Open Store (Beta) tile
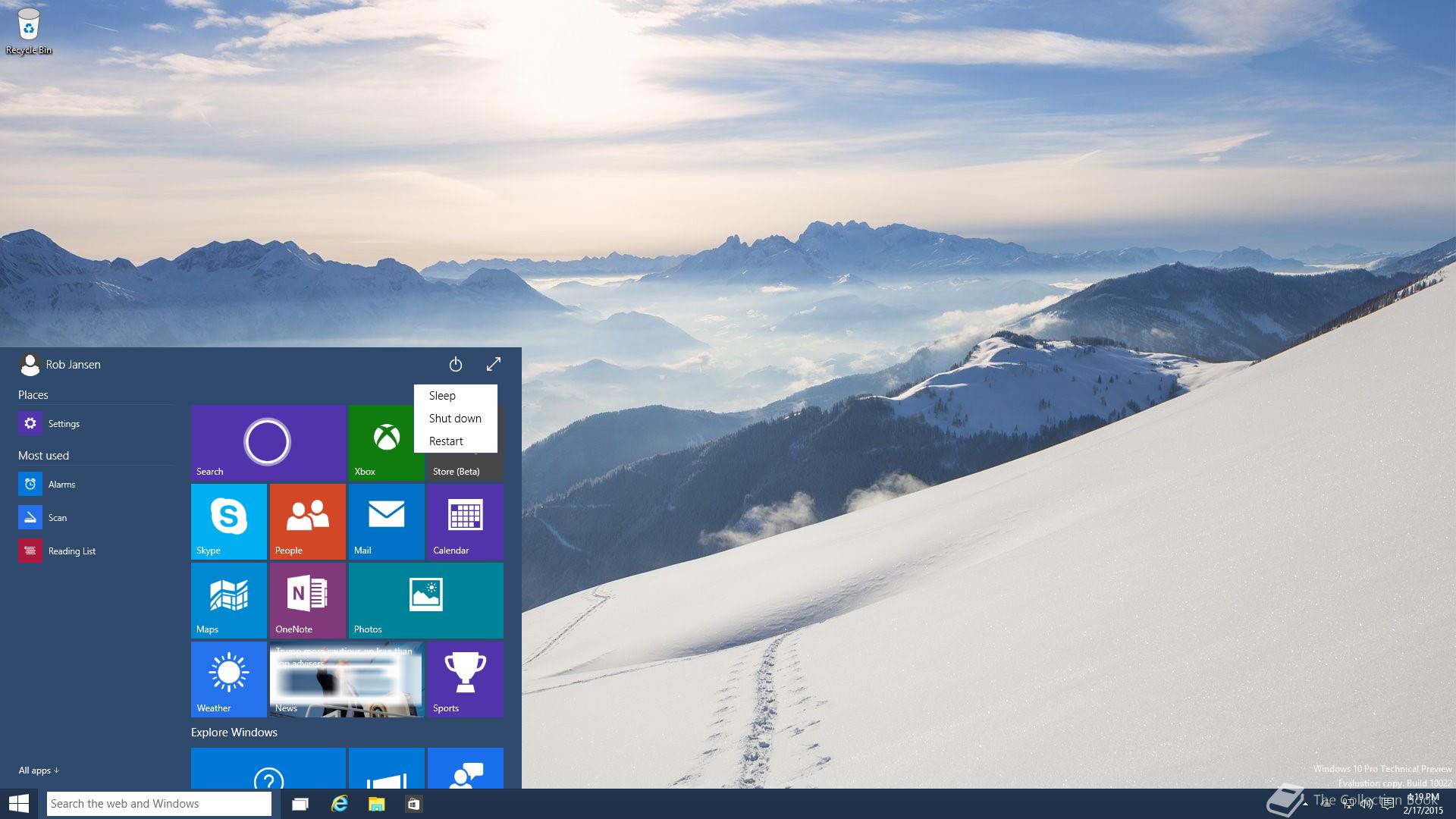The image size is (1456, 819). point(465,467)
